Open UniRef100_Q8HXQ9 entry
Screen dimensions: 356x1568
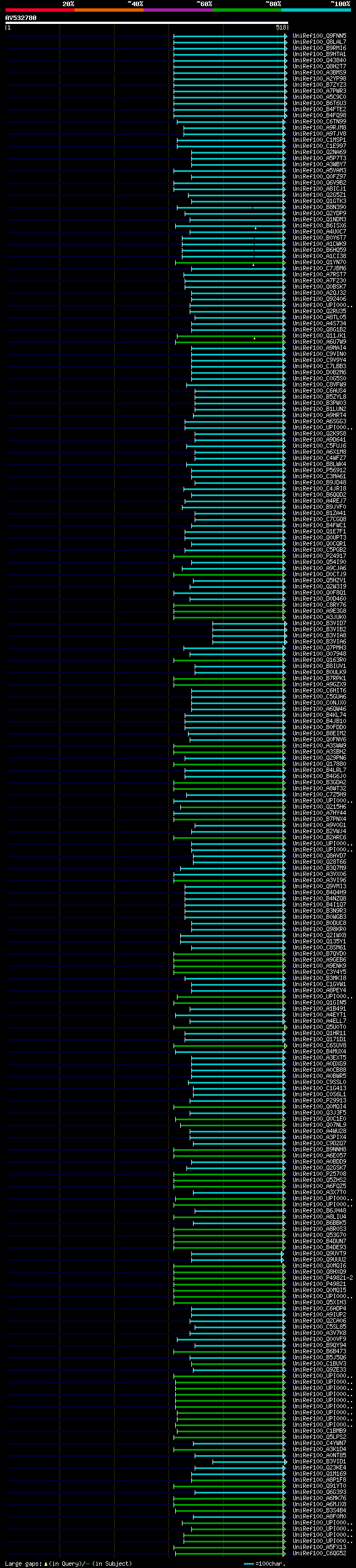pyautogui.click(x=319, y=1272)
